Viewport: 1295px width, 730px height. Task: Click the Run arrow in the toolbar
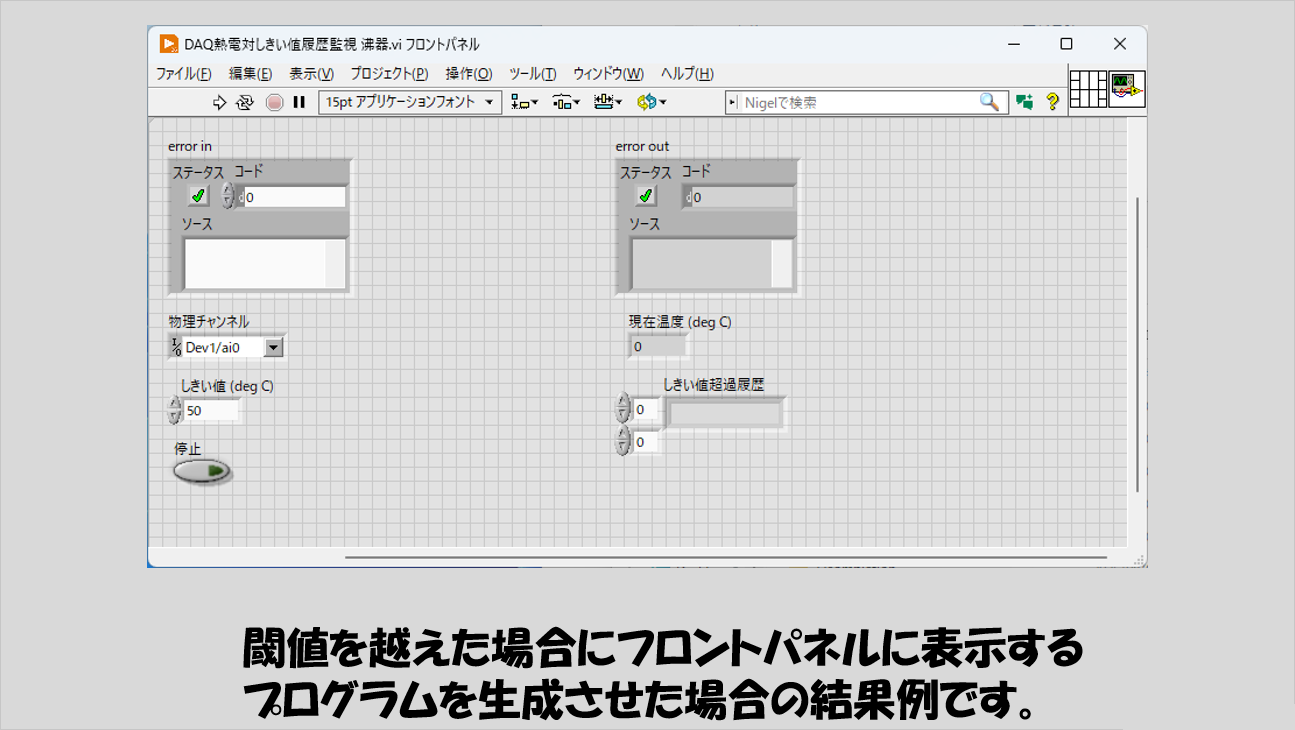pos(220,102)
